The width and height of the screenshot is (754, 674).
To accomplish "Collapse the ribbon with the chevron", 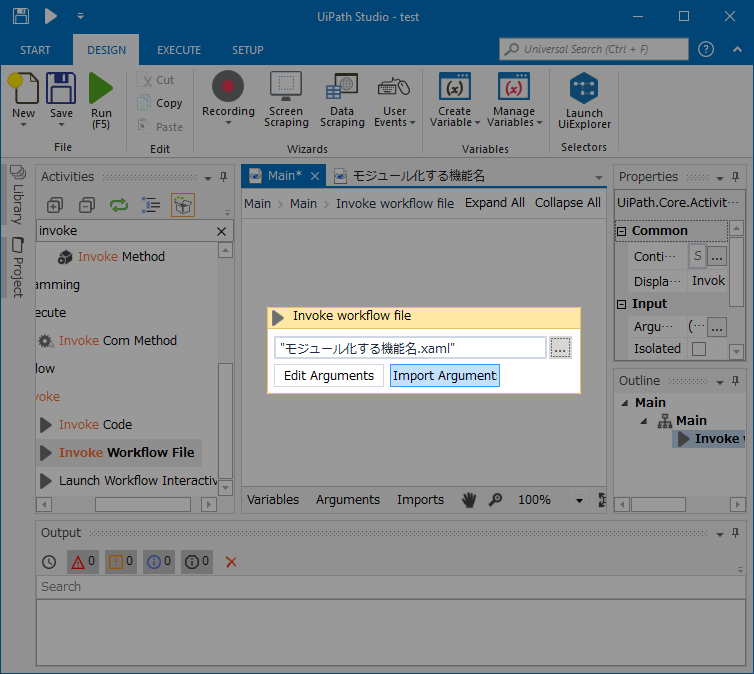I will click(x=737, y=49).
